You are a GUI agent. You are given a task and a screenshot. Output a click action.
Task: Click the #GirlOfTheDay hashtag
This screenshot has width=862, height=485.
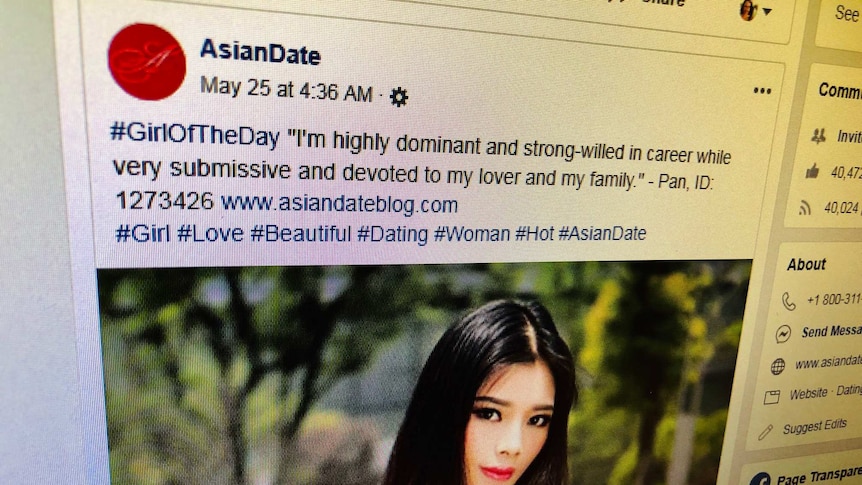pos(195,134)
